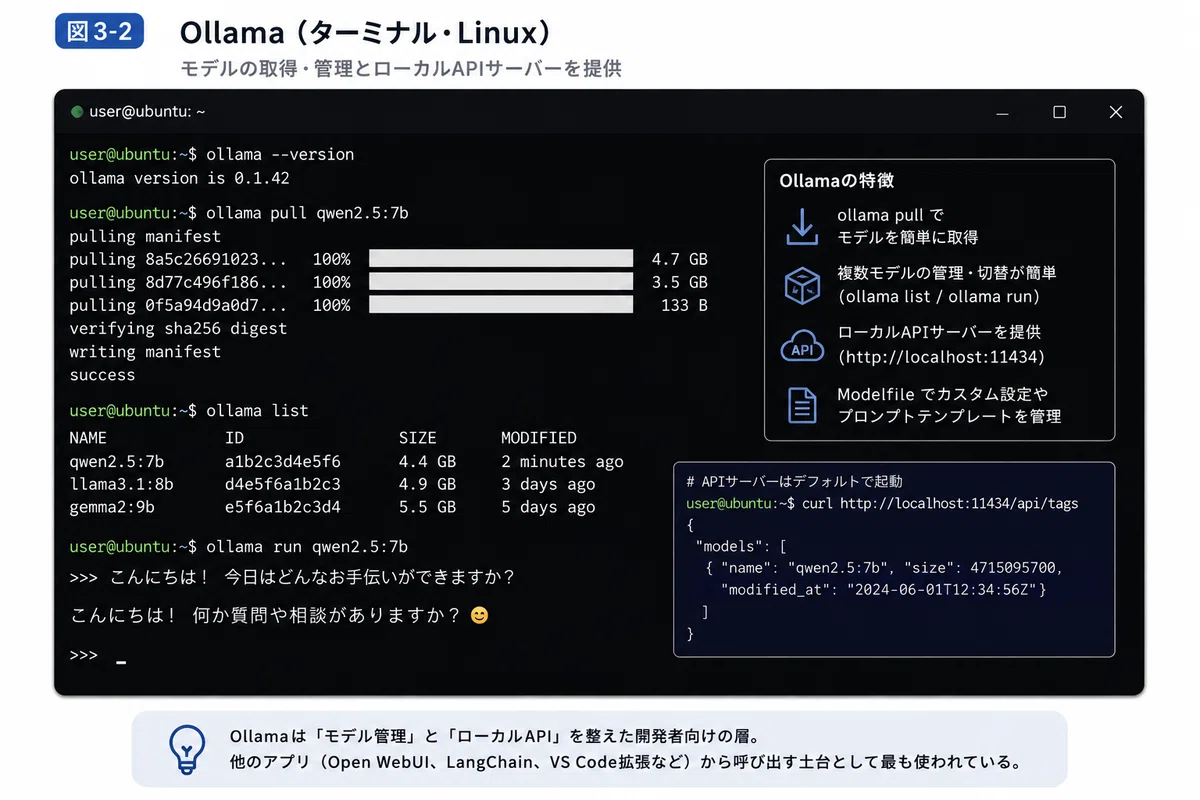Click the curl http://localhost:11434/api/tags command

pos(940,503)
